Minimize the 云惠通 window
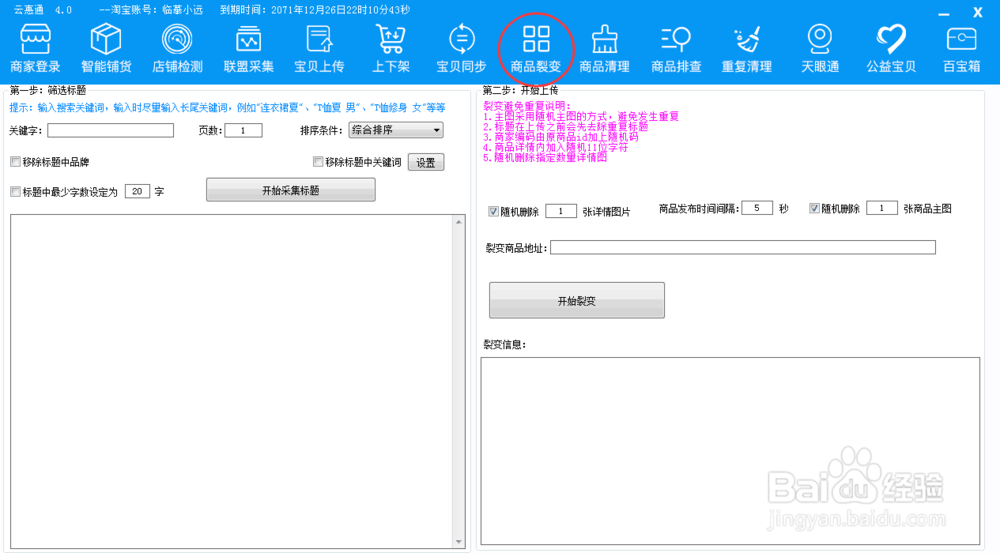Viewport: 1000px width, 553px height. click(944, 13)
